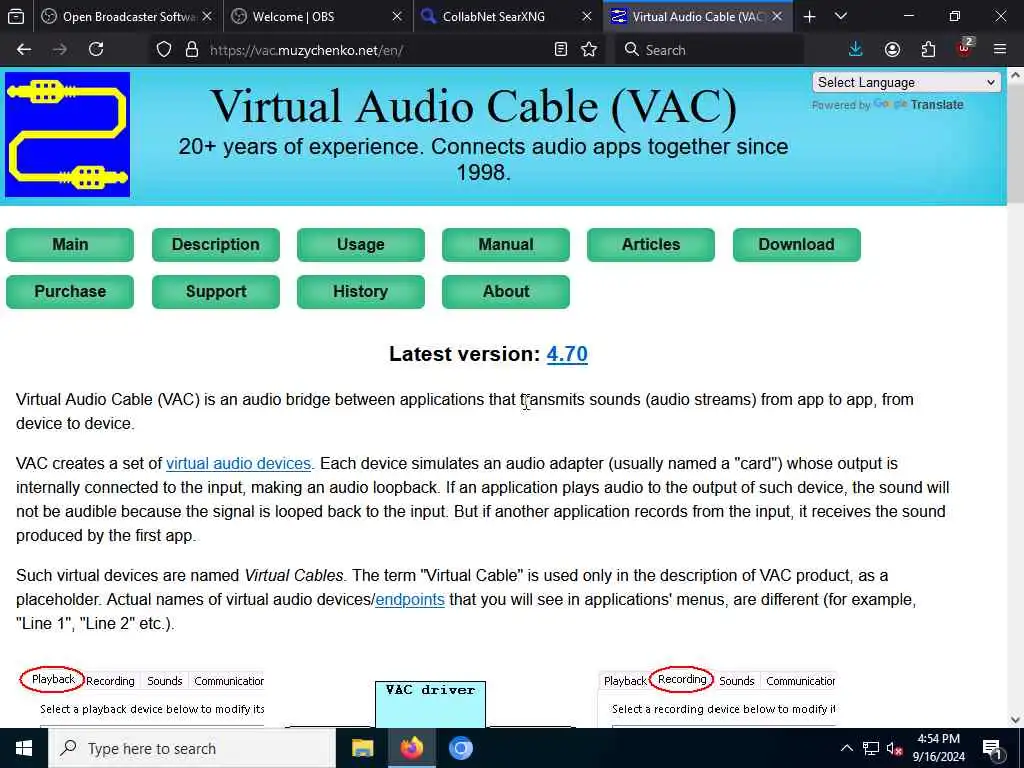Open the Firefox hamburger application menu
The width and height of the screenshot is (1024, 768).
point(999,50)
